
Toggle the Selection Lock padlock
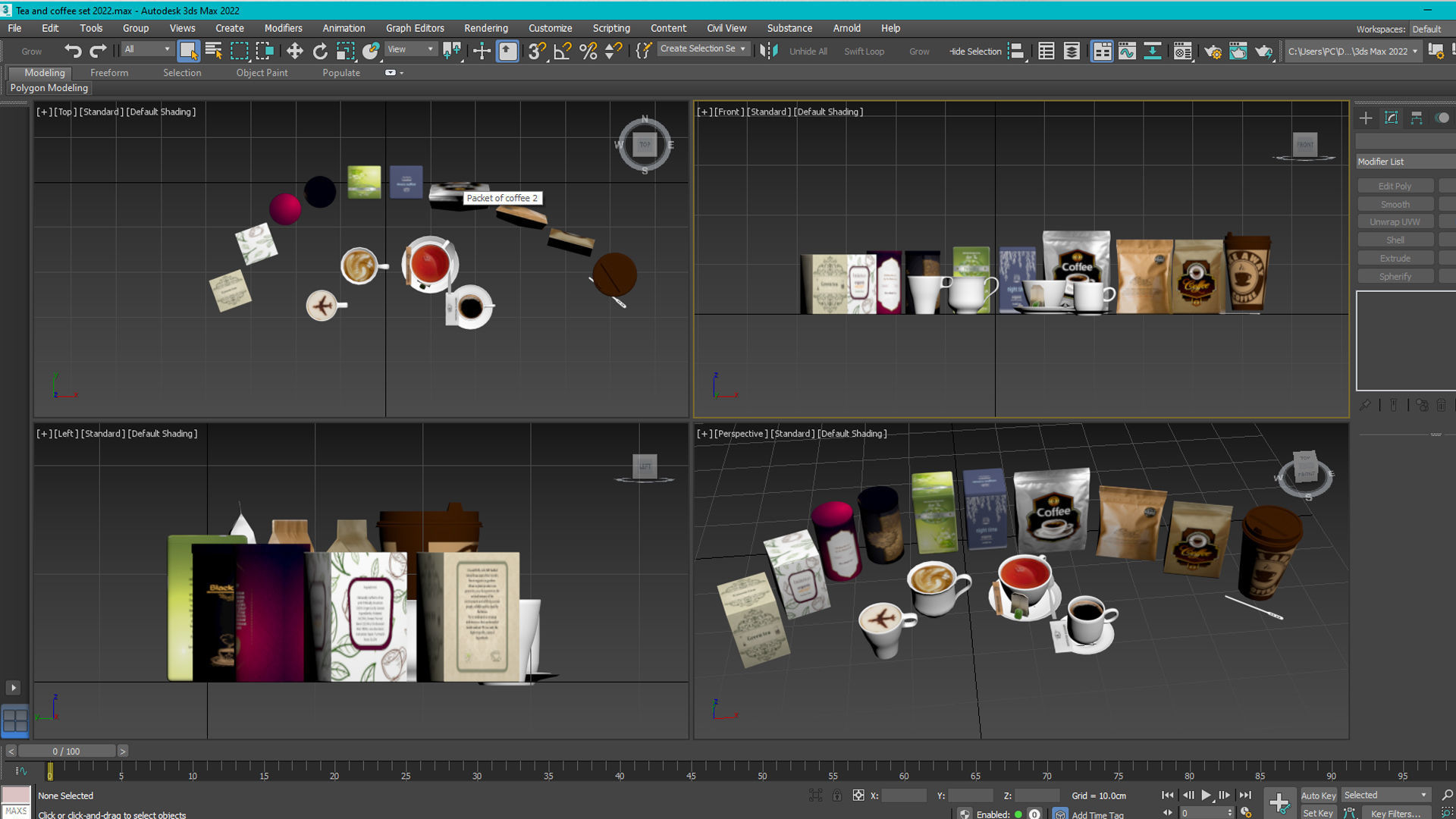tap(836, 795)
